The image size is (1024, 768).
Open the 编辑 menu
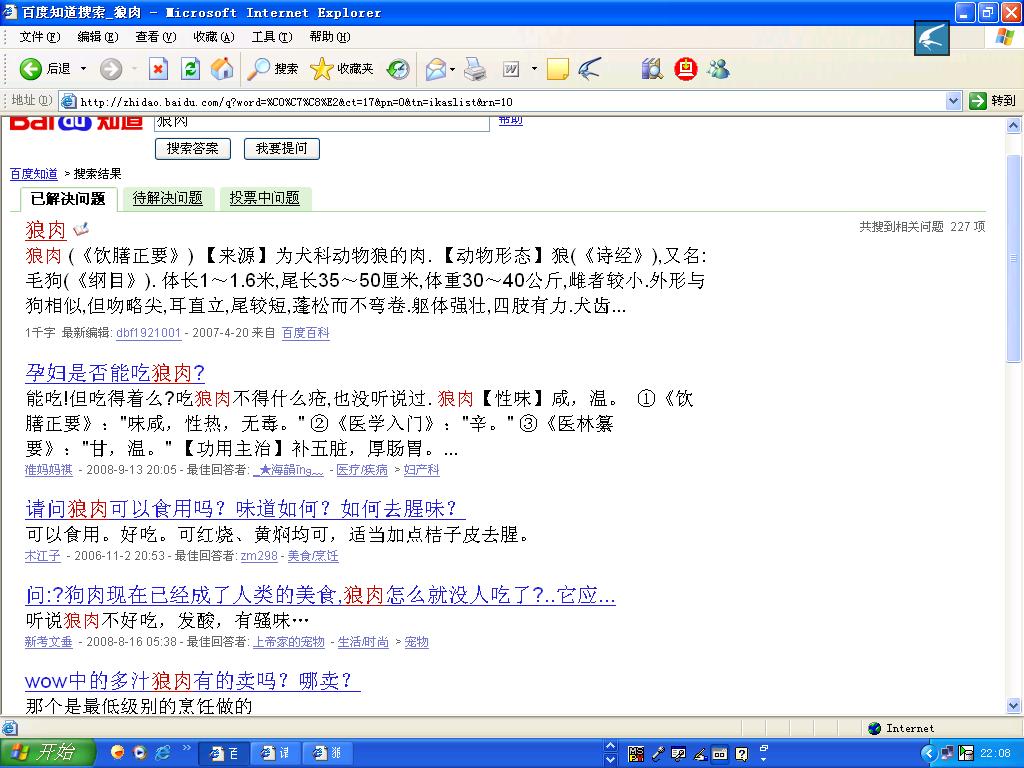coord(98,37)
